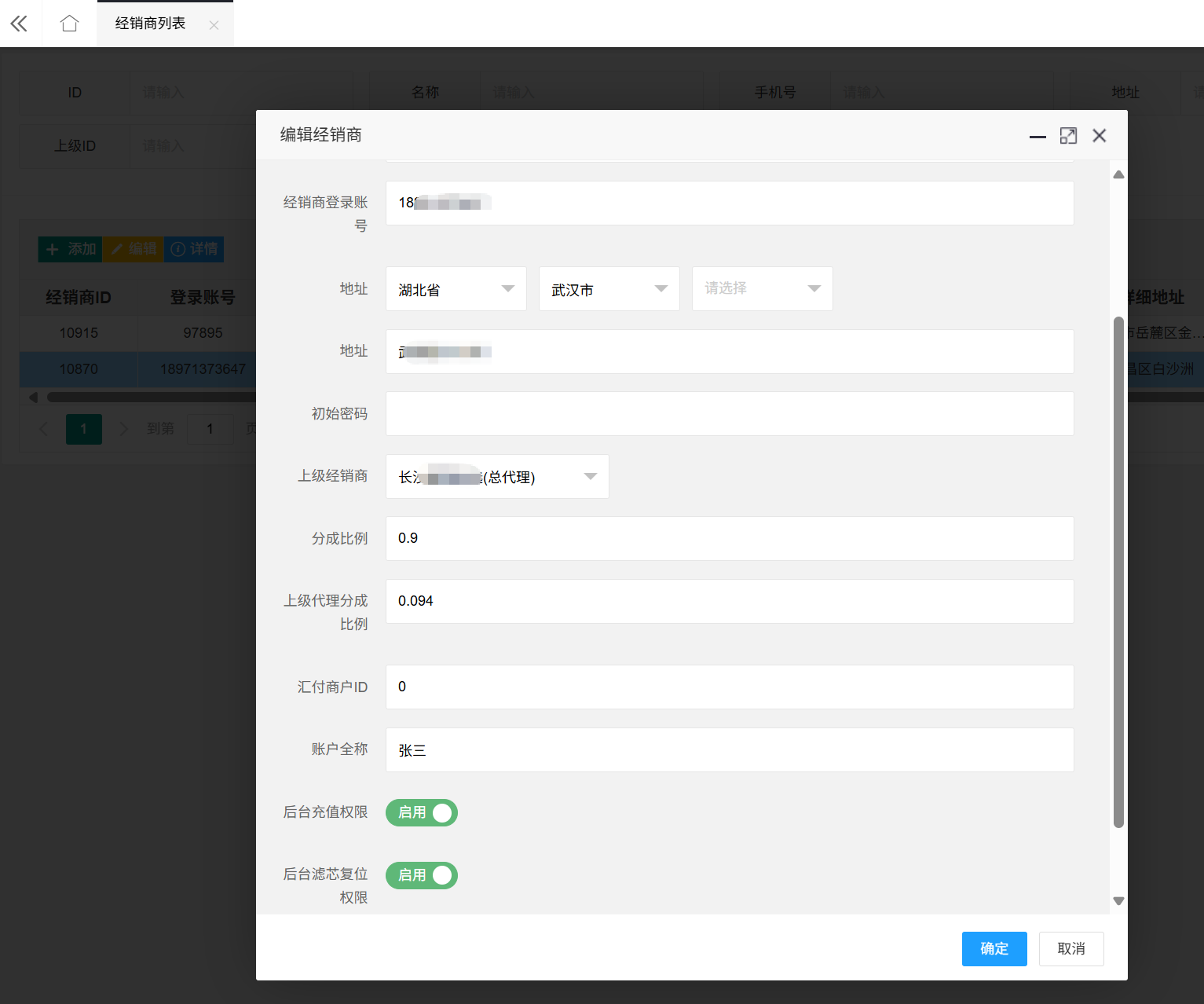
Task: Collapse the sidebar with double-chevron icon
Action: tap(19, 24)
